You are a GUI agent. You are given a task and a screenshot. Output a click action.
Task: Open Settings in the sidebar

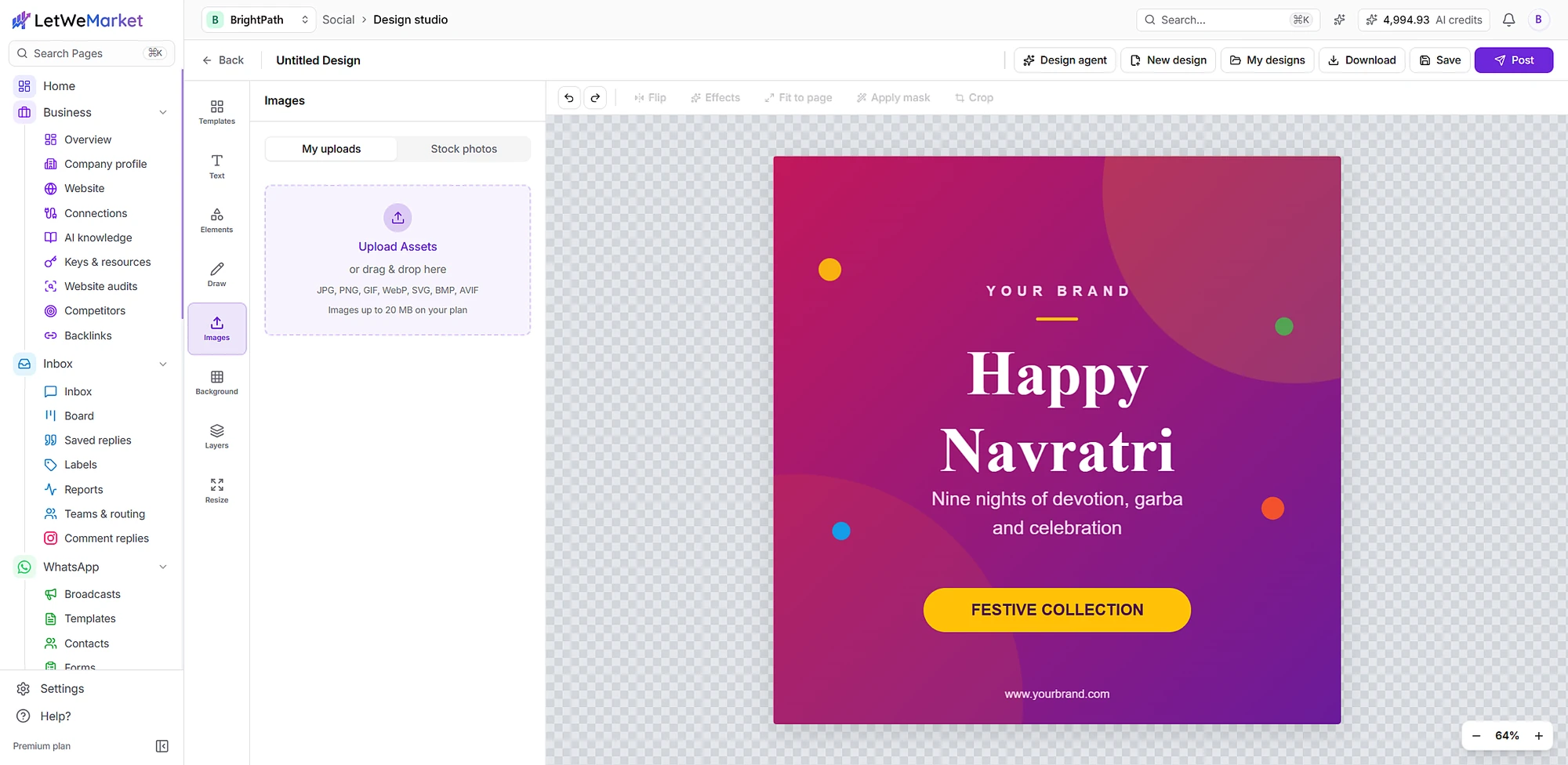62,689
